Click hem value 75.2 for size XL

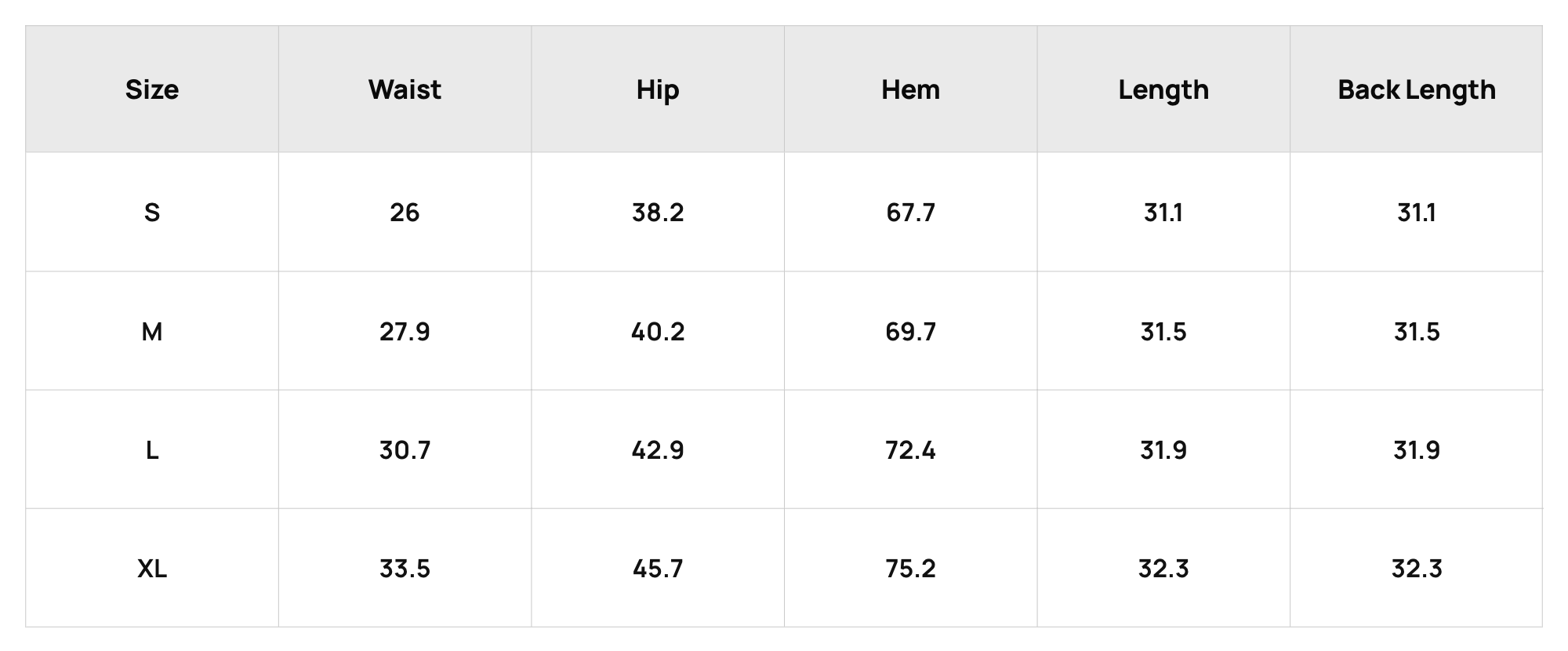coord(910,569)
